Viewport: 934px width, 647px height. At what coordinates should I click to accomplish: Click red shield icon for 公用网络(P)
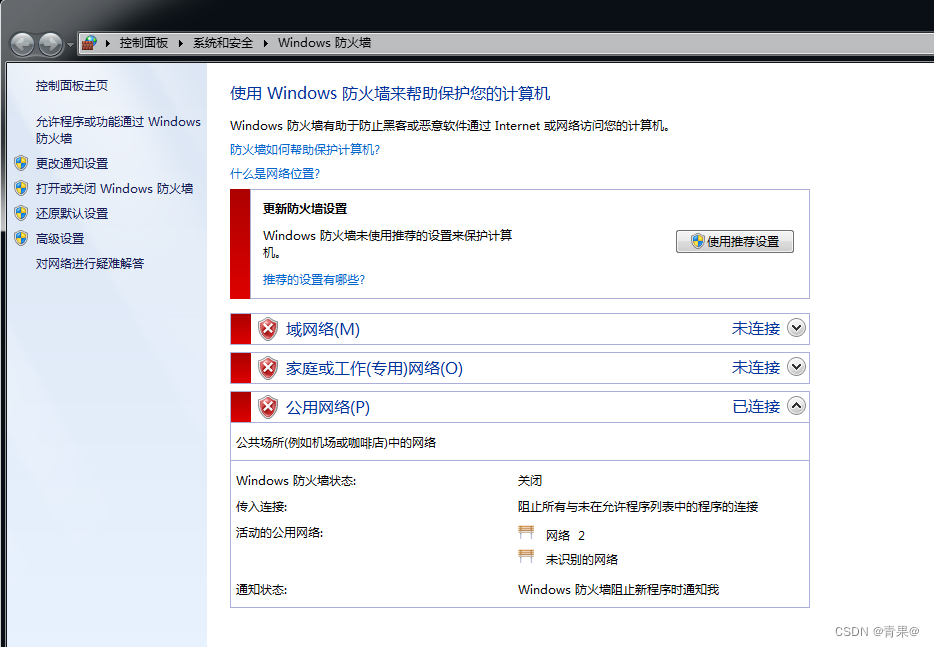tap(268, 407)
